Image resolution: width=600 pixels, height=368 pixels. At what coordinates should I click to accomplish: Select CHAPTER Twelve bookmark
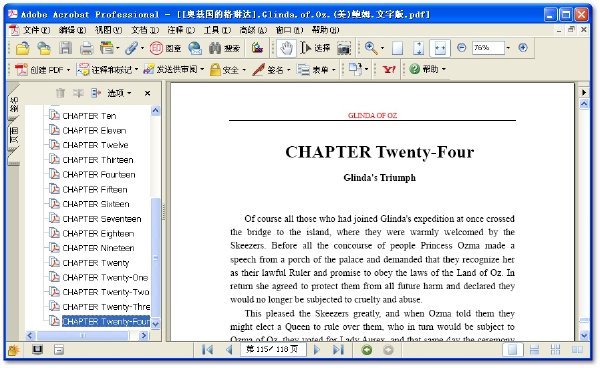click(x=95, y=145)
